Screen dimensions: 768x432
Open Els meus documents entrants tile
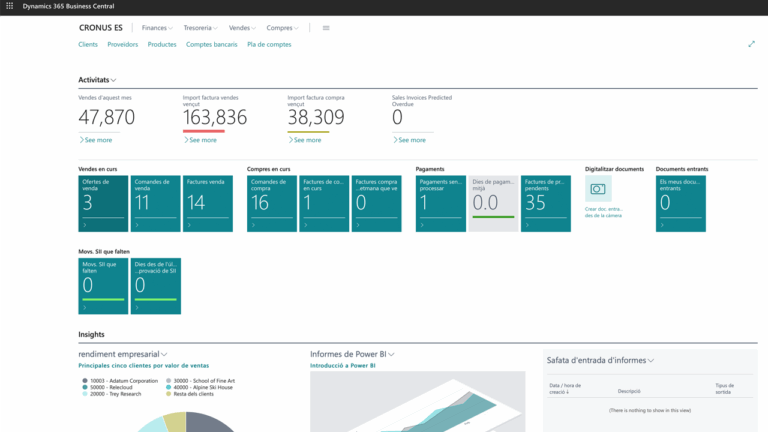(681, 204)
